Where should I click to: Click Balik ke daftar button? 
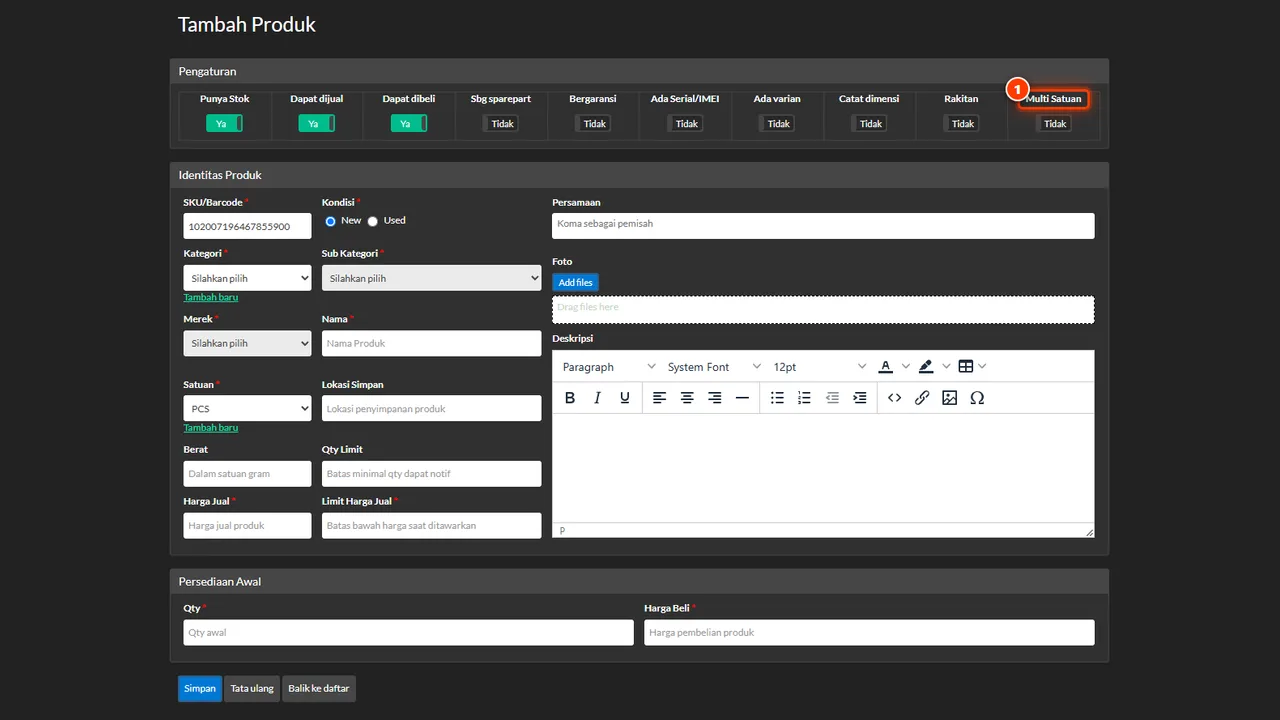[x=318, y=688]
